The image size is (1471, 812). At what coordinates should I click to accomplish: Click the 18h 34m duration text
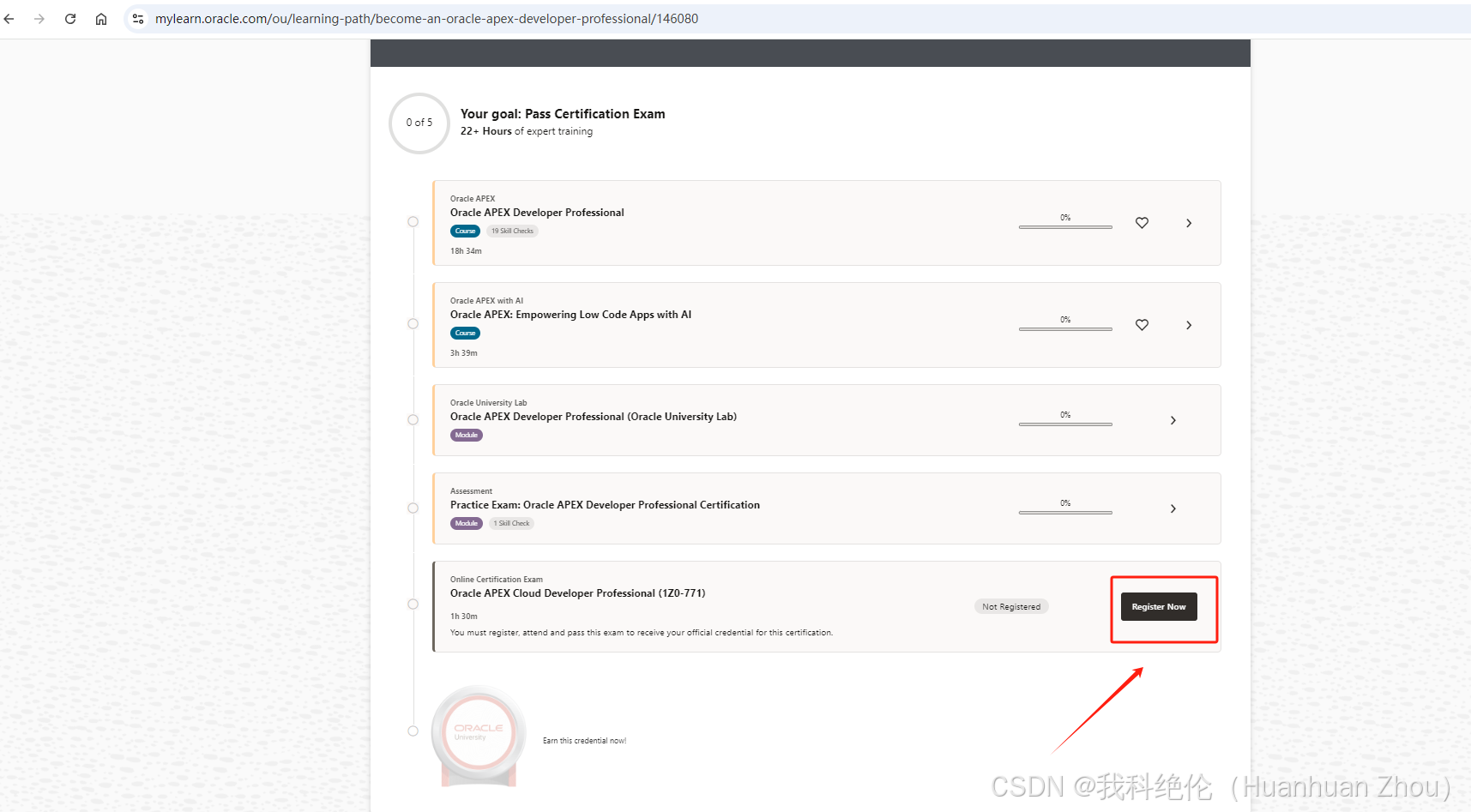tap(466, 251)
